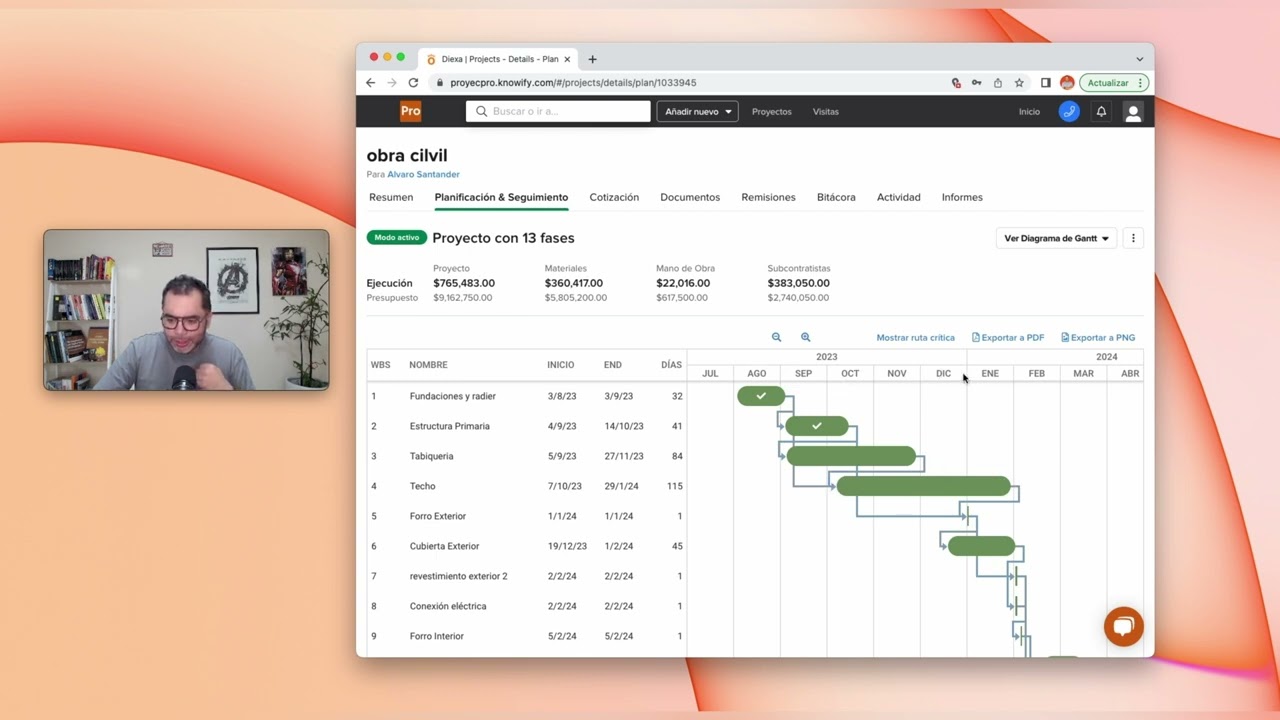Open the orange chat support bubble

coord(1123,627)
